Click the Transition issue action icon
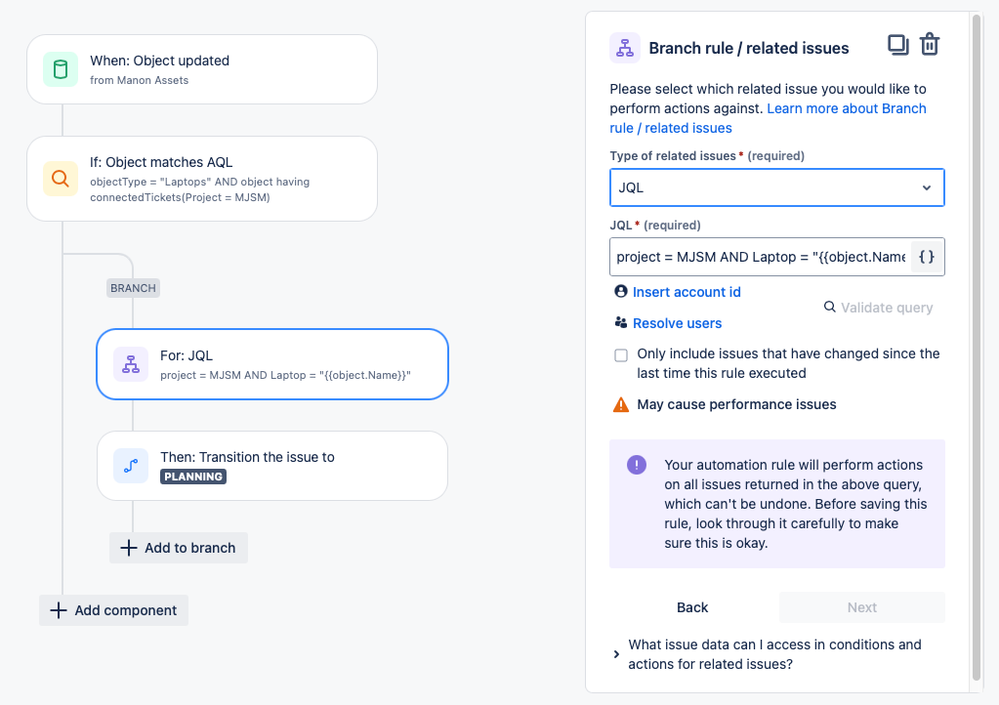 click(131, 466)
